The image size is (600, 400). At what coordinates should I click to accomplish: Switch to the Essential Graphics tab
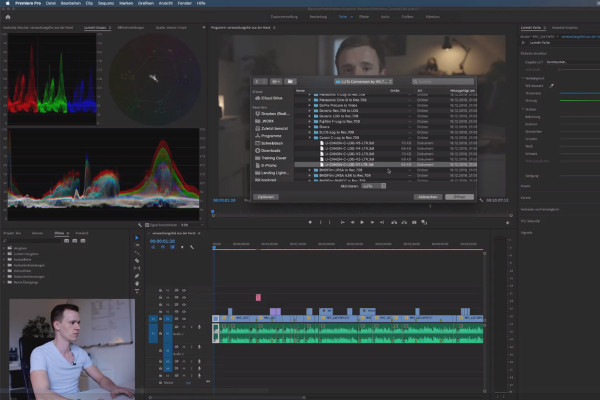565,28
